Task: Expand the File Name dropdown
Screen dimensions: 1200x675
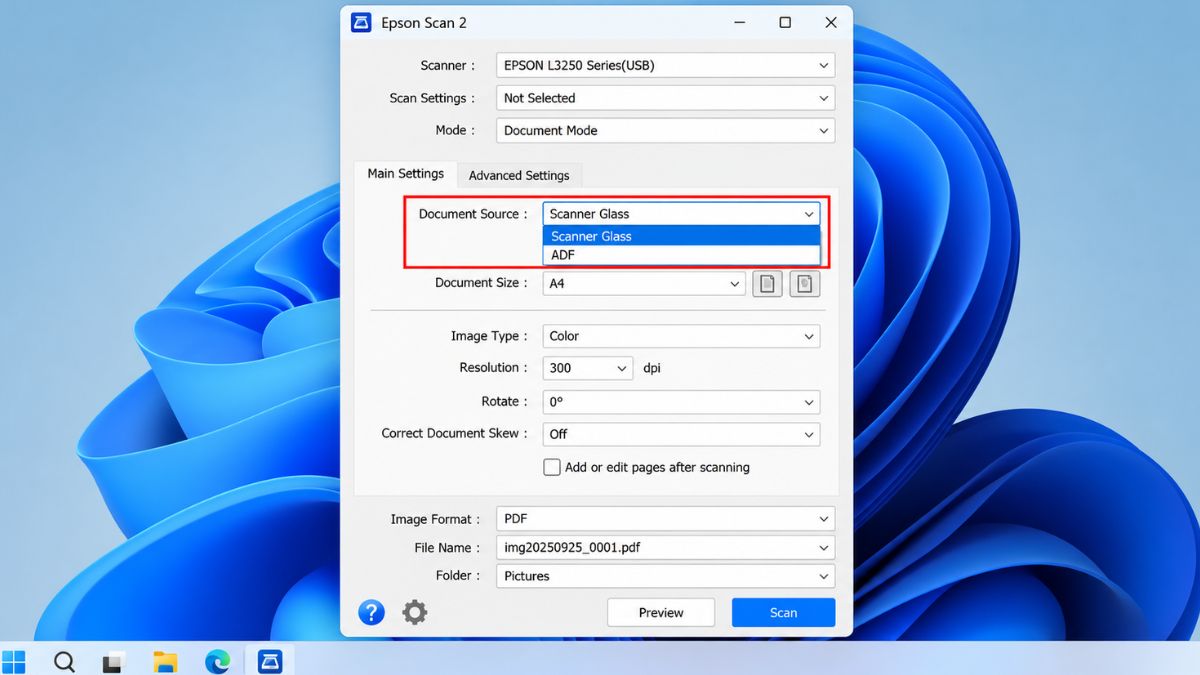Action: click(x=666, y=548)
